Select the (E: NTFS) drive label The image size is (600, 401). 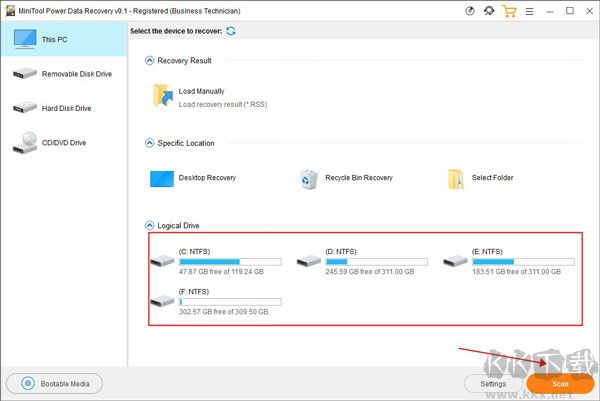(x=487, y=252)
